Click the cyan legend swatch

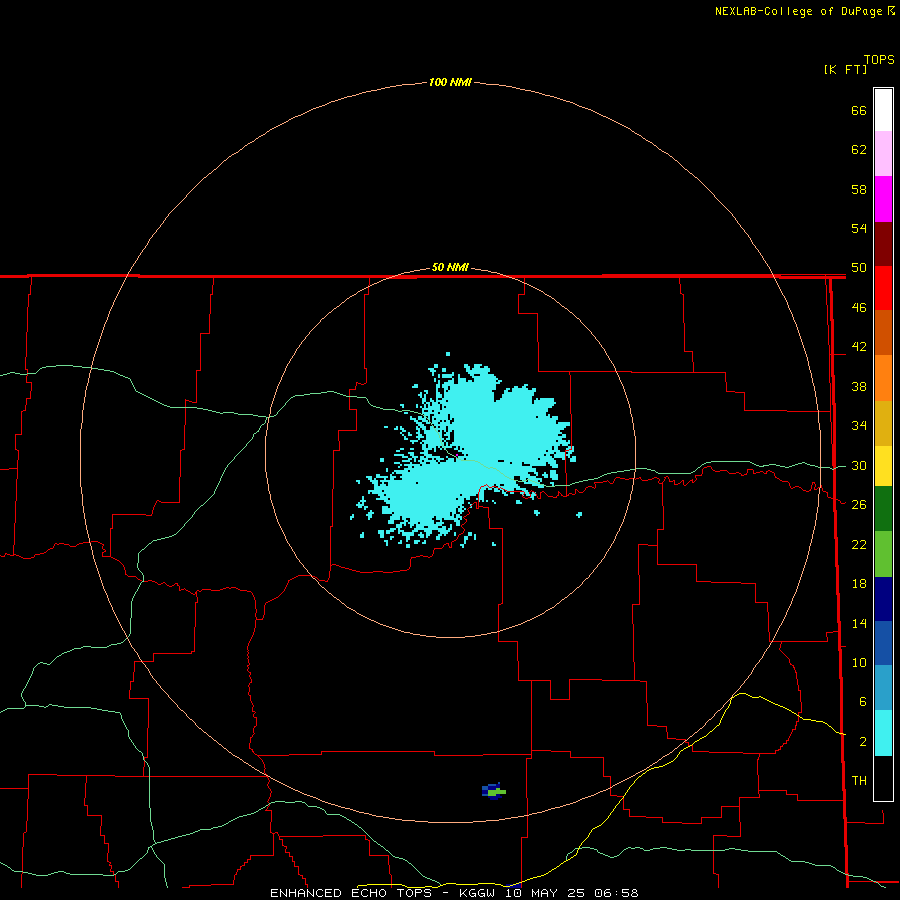pyautogui.click(x=883, y=733)
